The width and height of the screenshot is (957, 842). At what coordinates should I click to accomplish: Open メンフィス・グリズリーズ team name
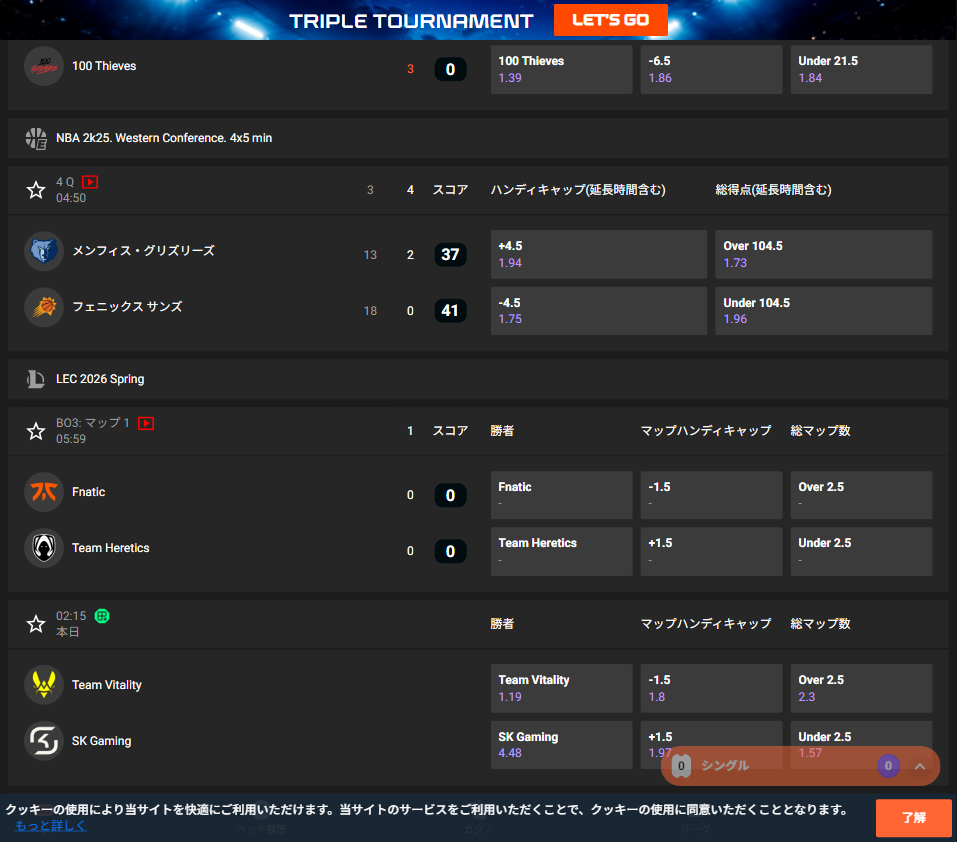pyautogui.click(x=143, y=251)
